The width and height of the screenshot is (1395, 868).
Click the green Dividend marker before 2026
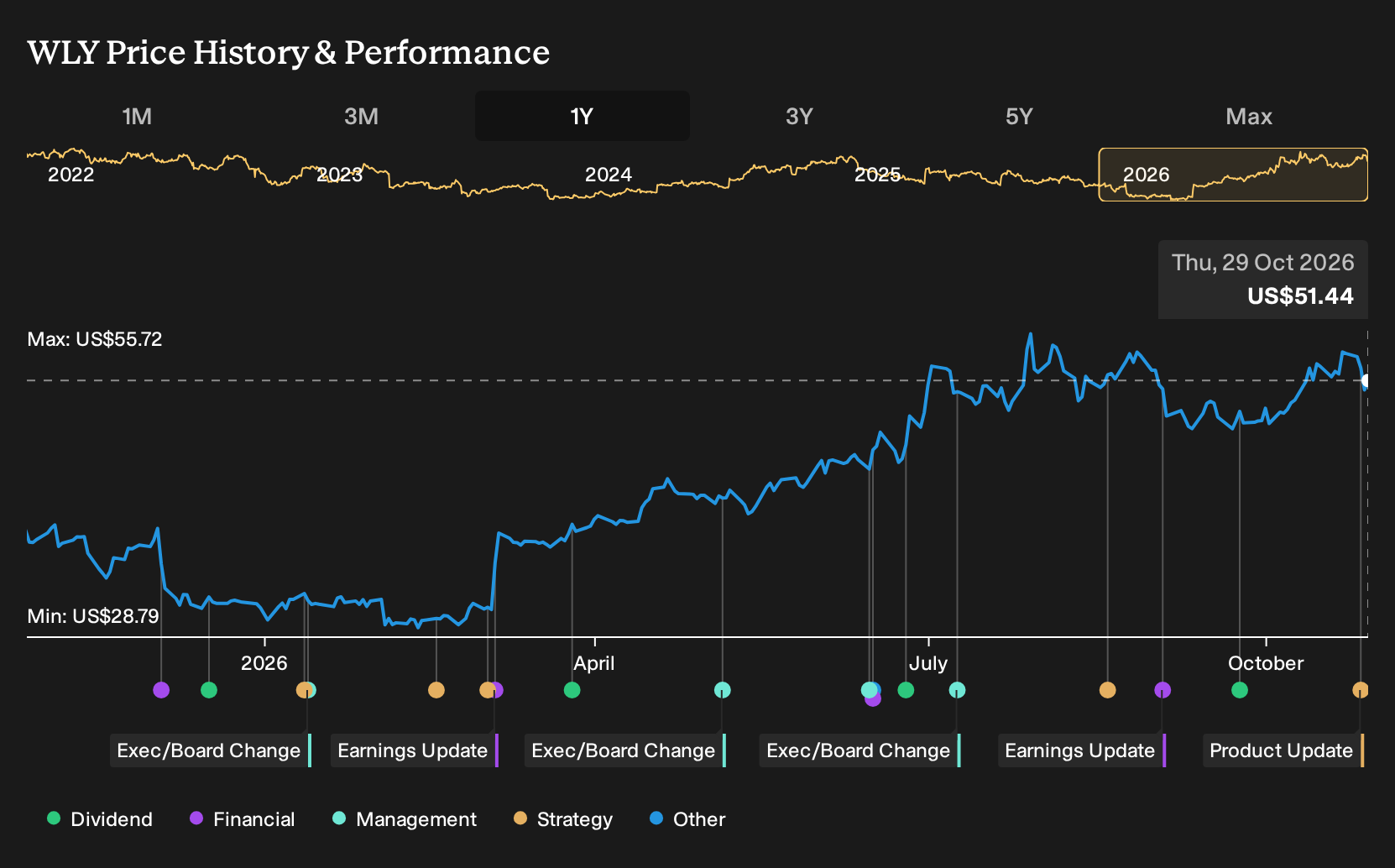tap(209, 690)
